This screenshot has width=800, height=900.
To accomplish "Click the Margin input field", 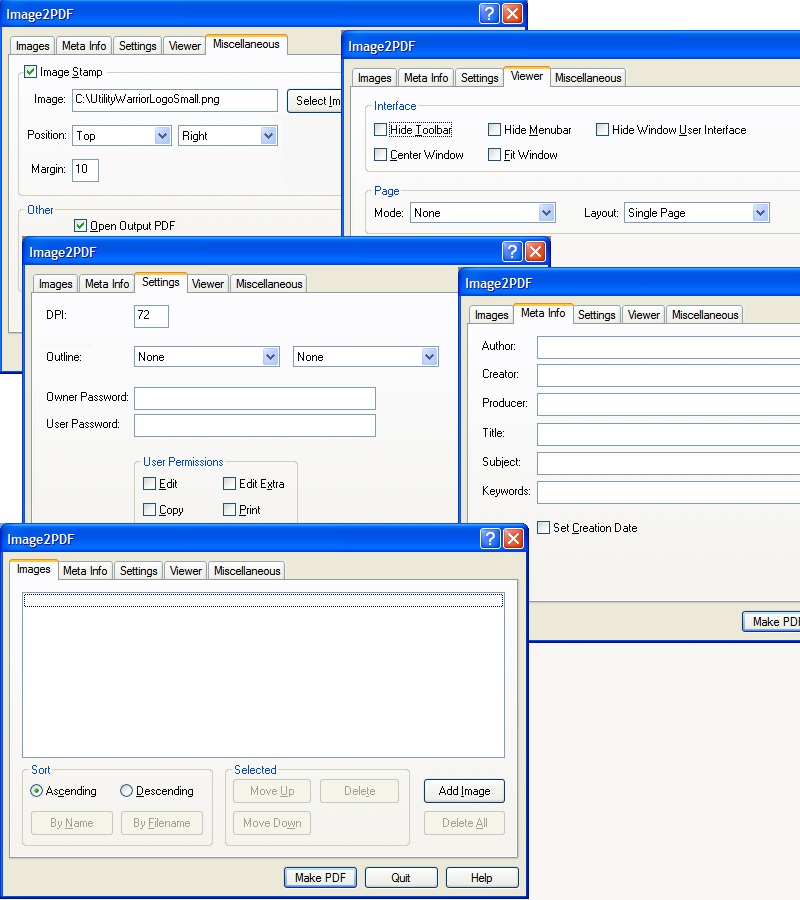I will tap(86, 170).
